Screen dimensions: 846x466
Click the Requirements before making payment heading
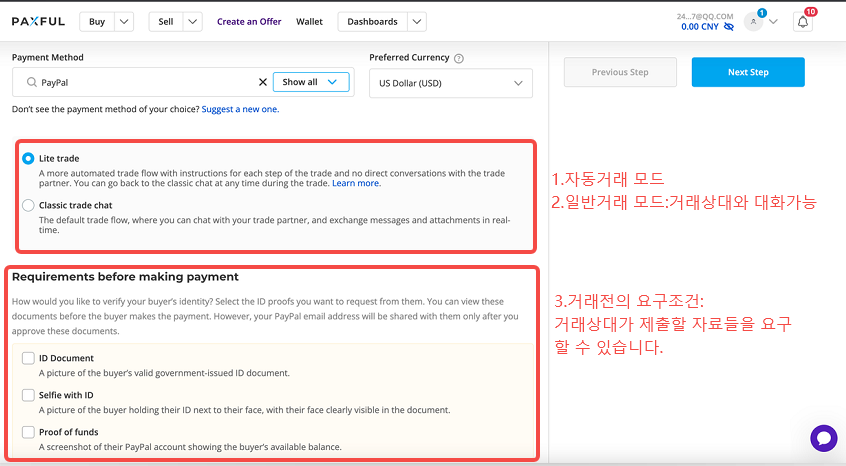[x=125, y=277]
